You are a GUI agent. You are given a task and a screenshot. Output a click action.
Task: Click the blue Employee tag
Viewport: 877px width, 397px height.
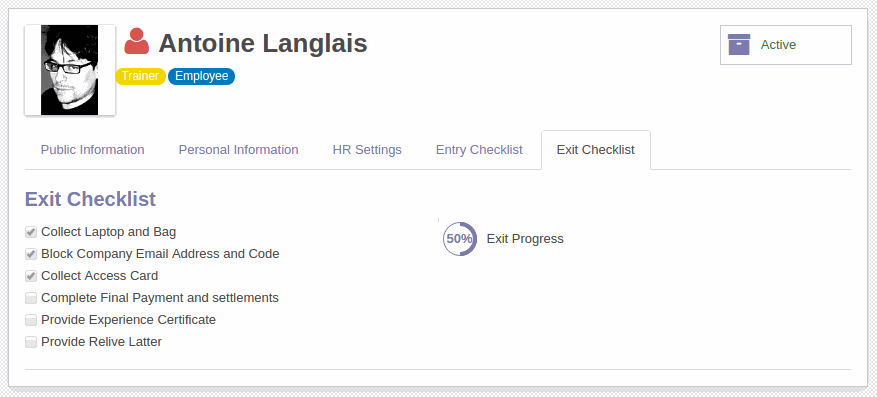201,76
